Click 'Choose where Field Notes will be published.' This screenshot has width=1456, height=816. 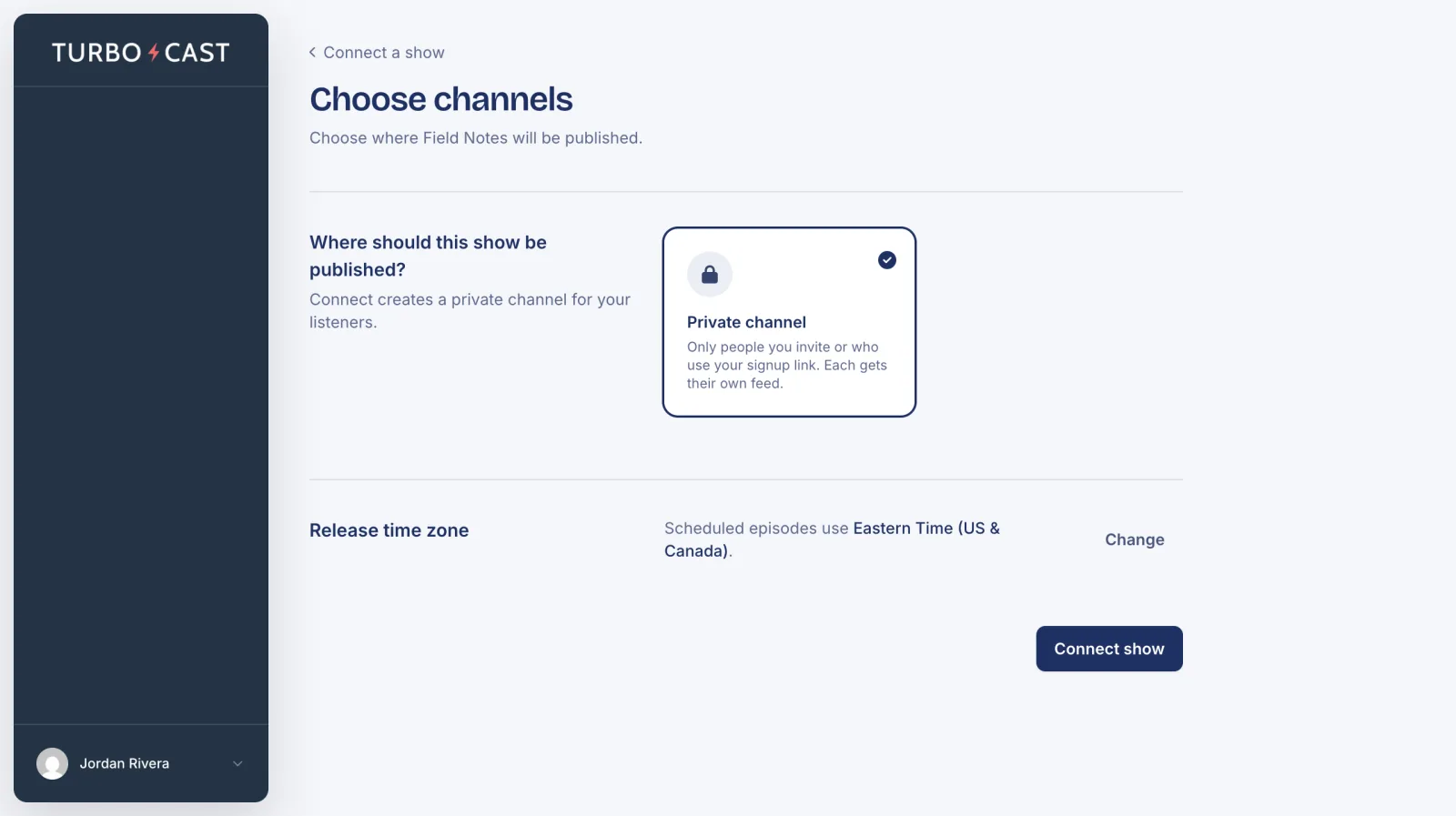(x=476, y=138)
